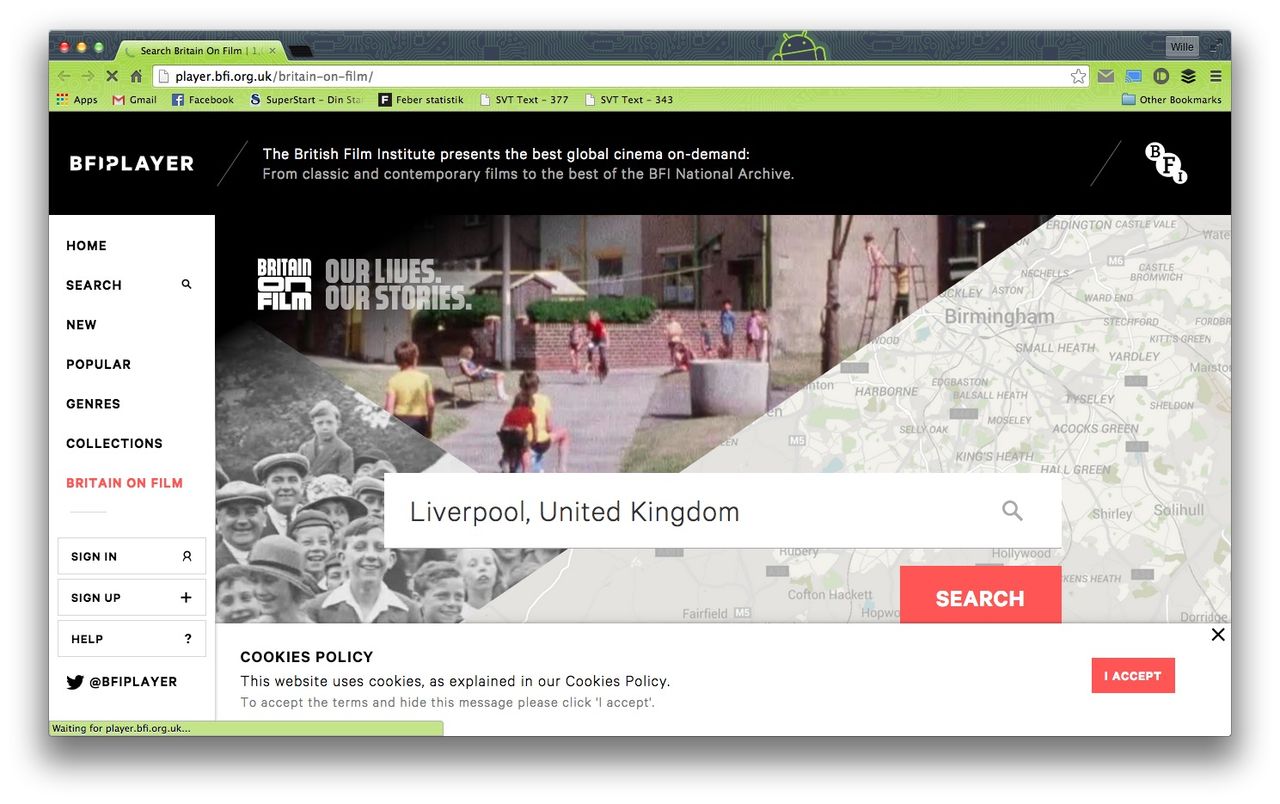Click the magnifier icon in the location search box

coord(1012,511)
